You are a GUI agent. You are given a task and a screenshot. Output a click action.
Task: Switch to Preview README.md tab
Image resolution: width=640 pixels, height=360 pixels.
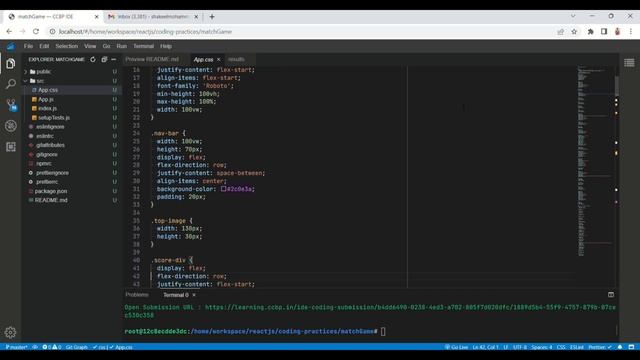152,59
